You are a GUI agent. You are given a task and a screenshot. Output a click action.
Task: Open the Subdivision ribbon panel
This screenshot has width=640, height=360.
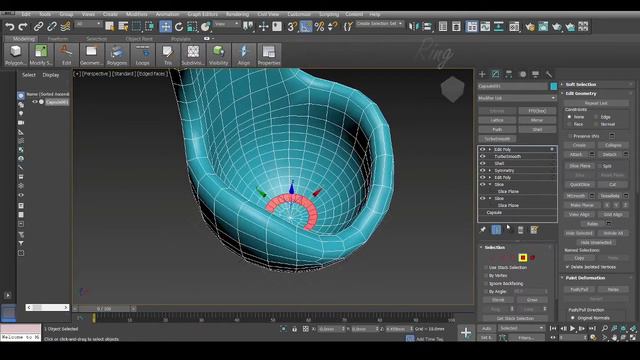point(193,55)
